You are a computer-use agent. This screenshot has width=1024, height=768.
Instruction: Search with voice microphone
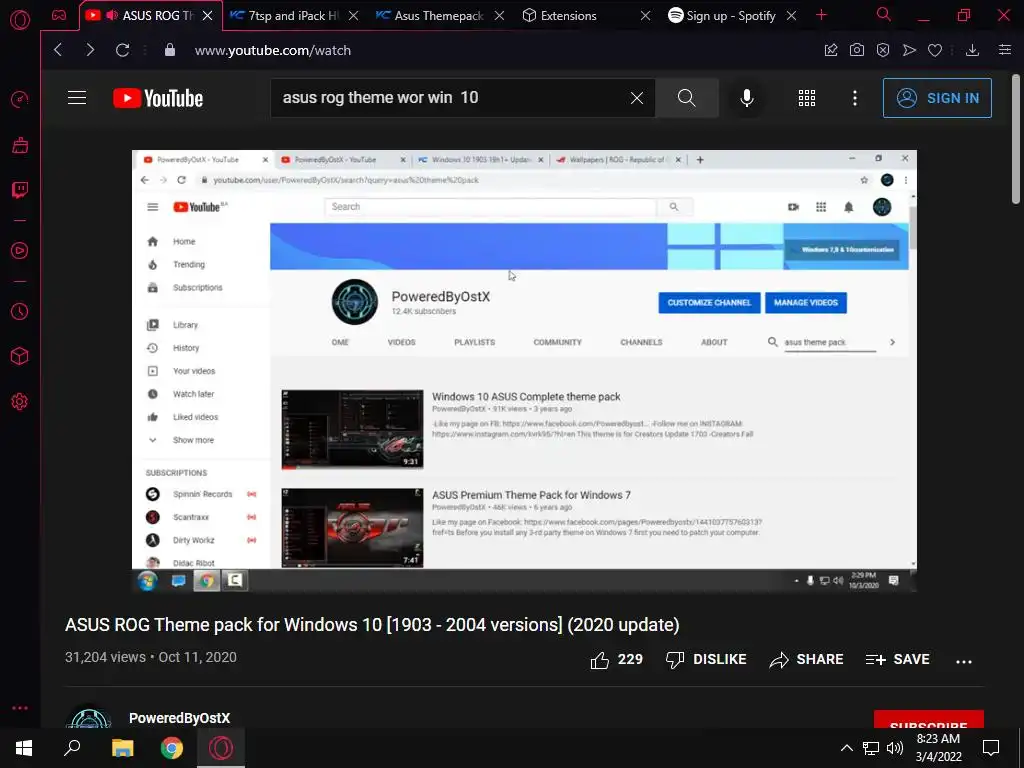tap(747, 98)
